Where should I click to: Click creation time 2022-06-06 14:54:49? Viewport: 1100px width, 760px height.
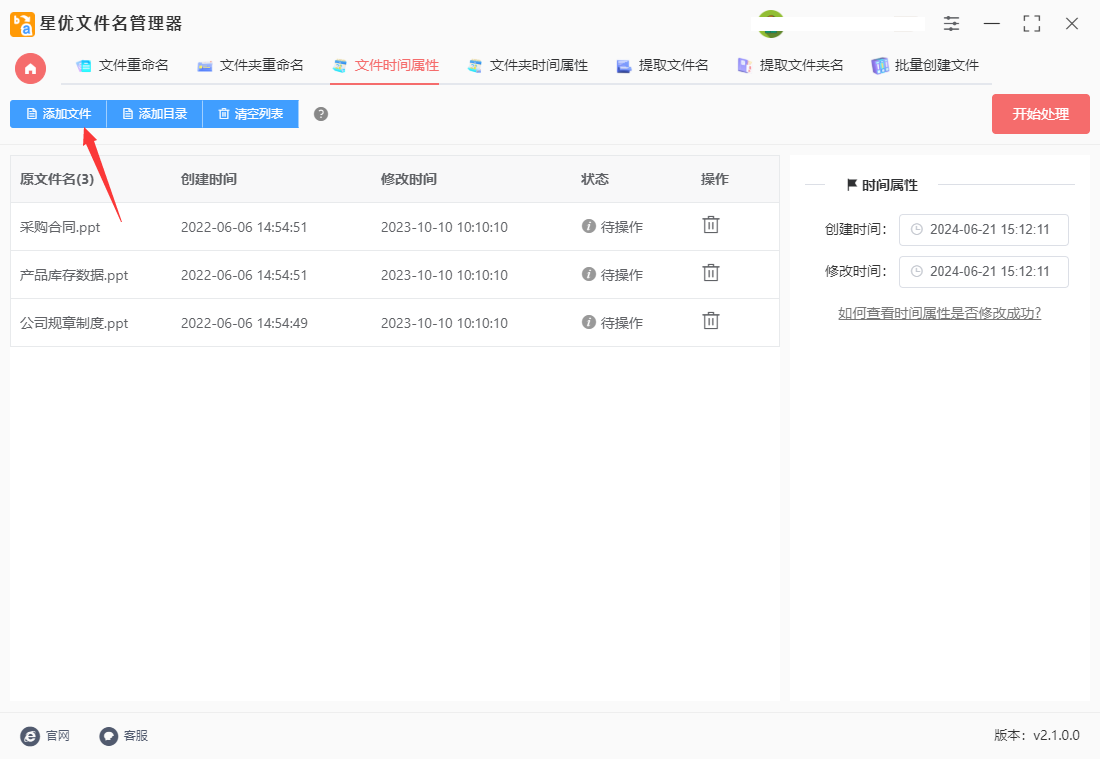[244, 323]
